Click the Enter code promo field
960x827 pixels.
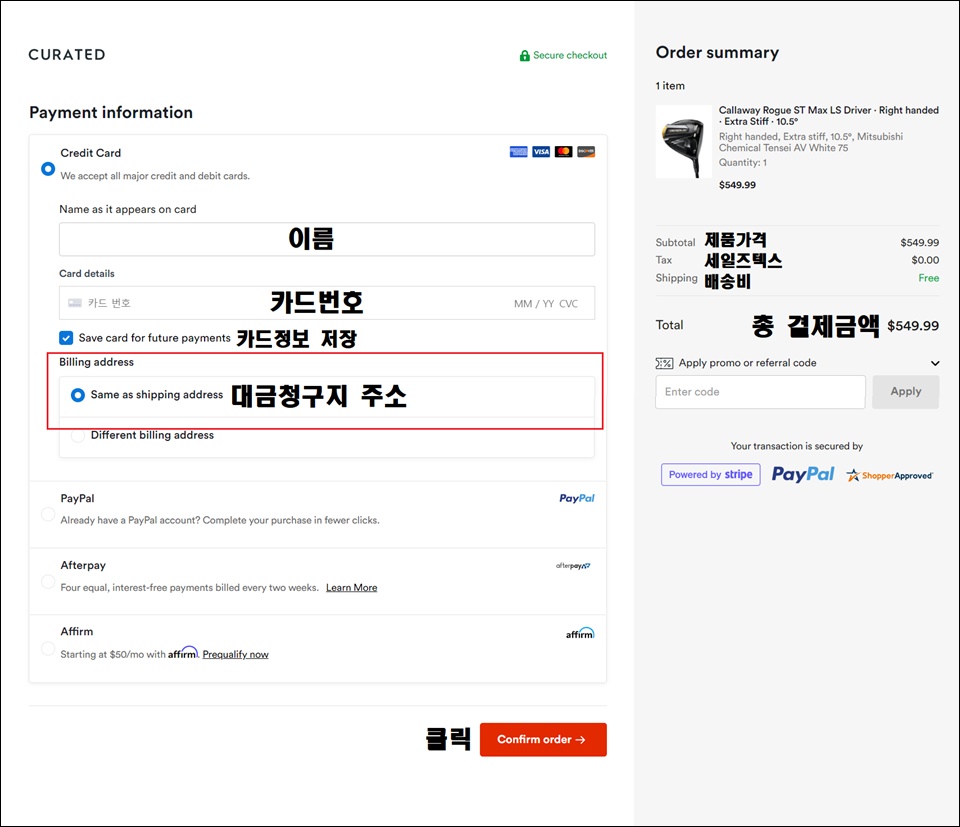coord(760,392)
